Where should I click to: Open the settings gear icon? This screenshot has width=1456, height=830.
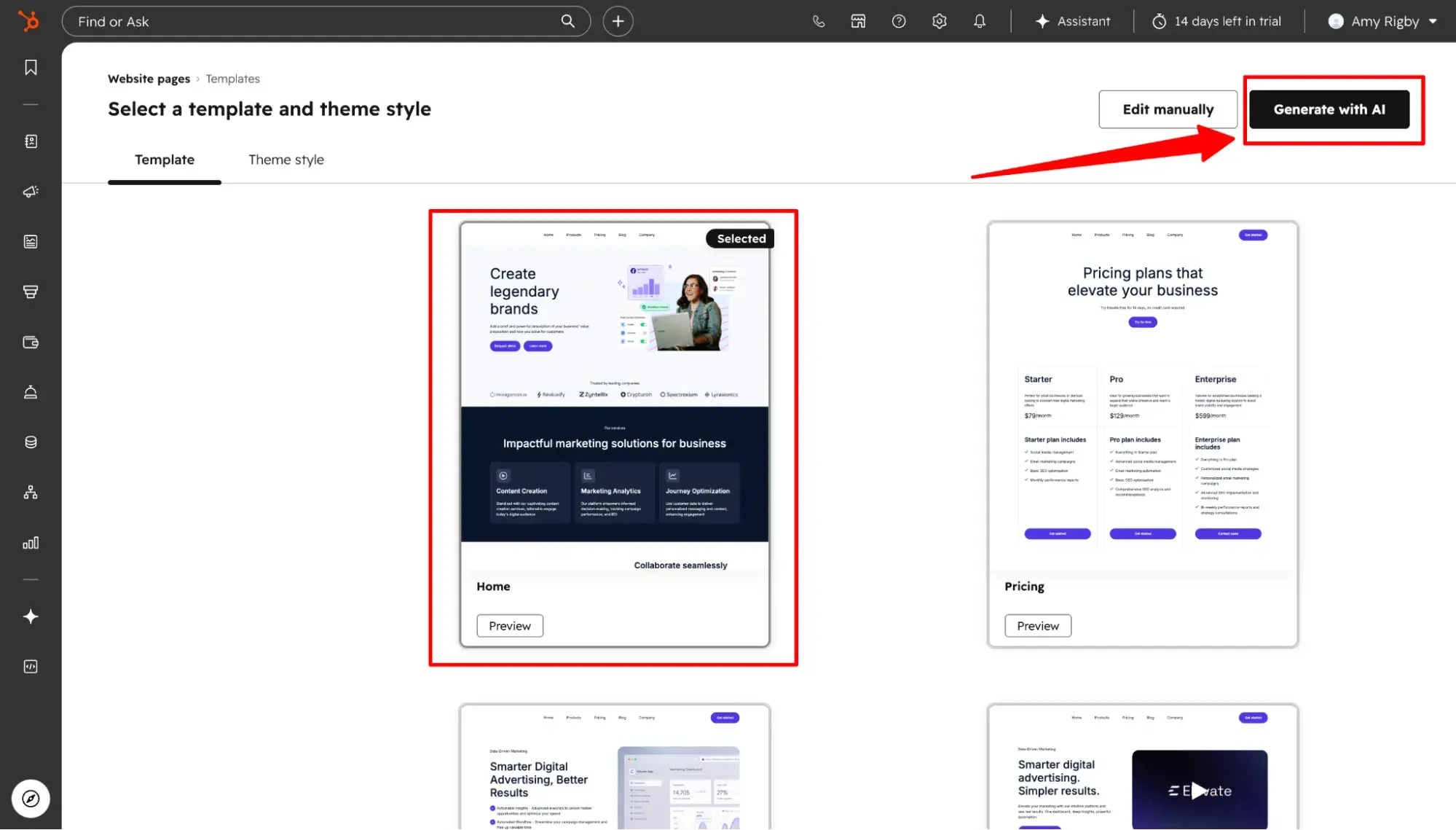point(940,21)
